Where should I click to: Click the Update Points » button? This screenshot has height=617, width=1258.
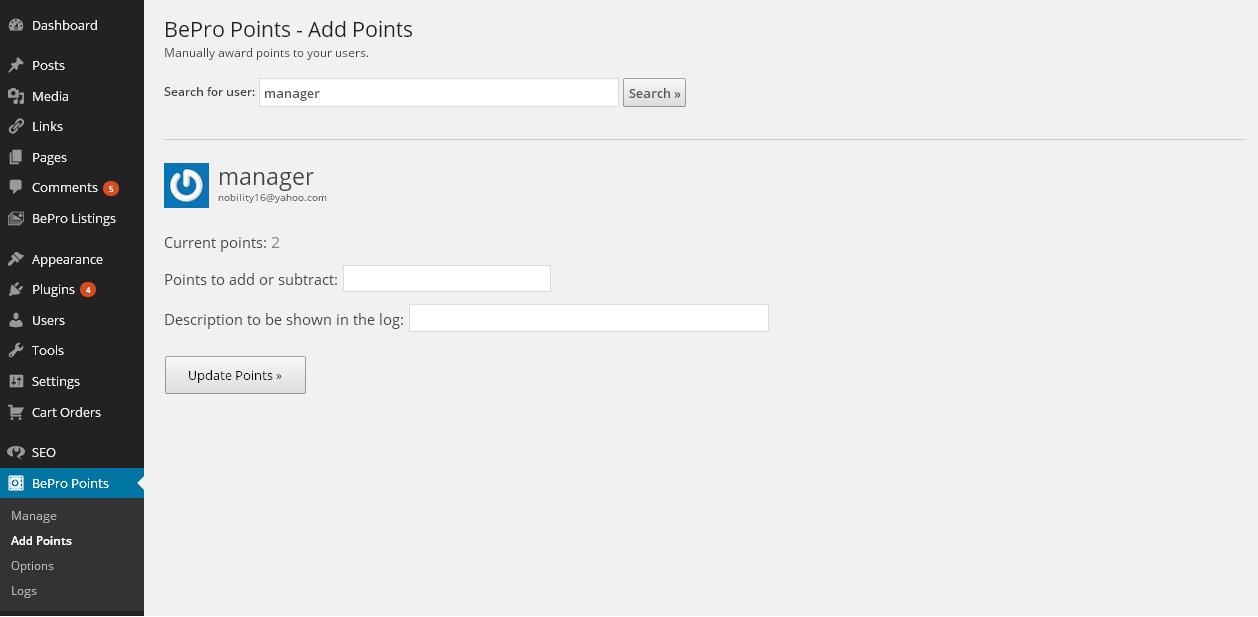[235, 375]
